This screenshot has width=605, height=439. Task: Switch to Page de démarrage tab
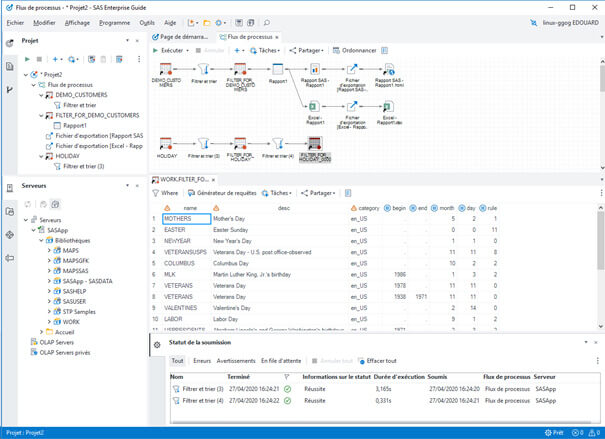pyautogui.click(x=180, y=37)
